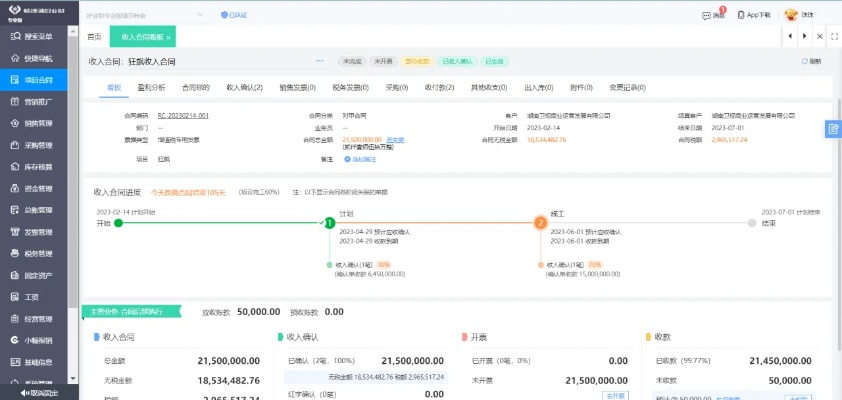842x400 pixels.
Task: Expand the company selector dropdown at top
Action: (199, 15)
